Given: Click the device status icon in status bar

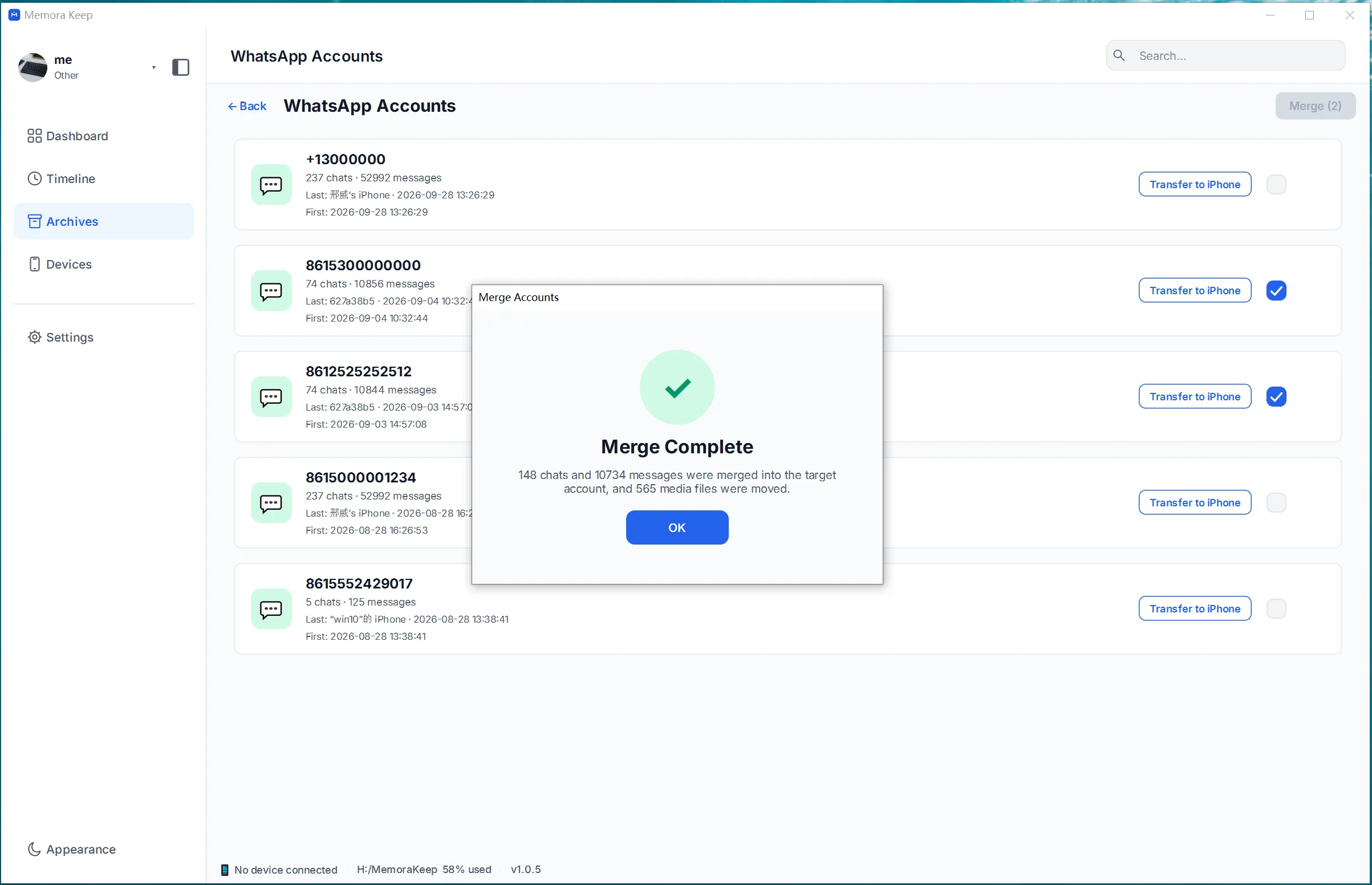Looking at the screenshot, I should [225, 870].
